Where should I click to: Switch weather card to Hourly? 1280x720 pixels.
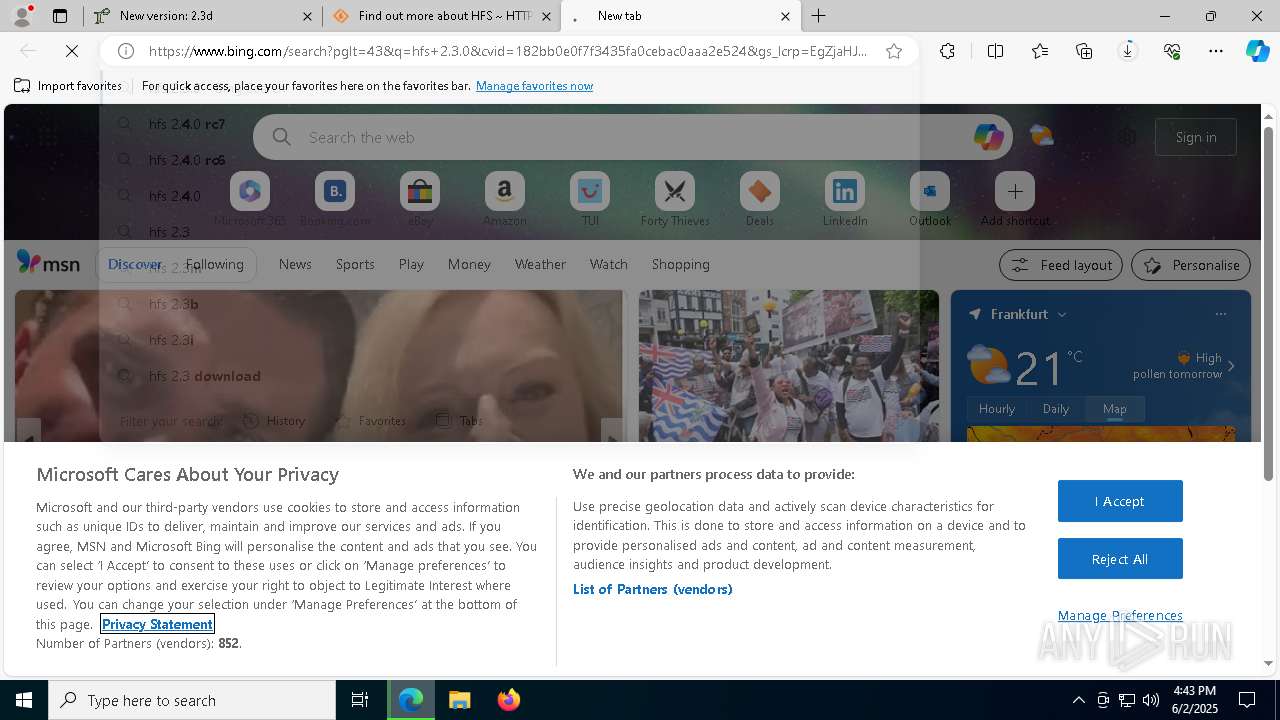[x=997, y=409]
